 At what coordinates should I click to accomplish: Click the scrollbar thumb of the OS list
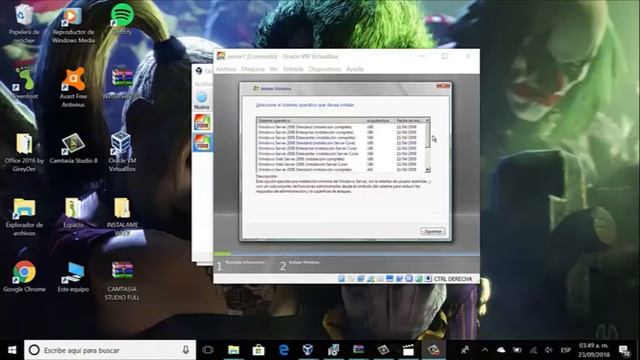point(427,135)
